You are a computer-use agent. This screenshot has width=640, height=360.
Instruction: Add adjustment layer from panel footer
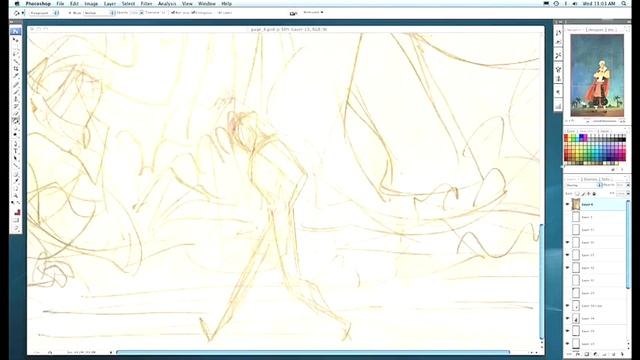point(596,354)
